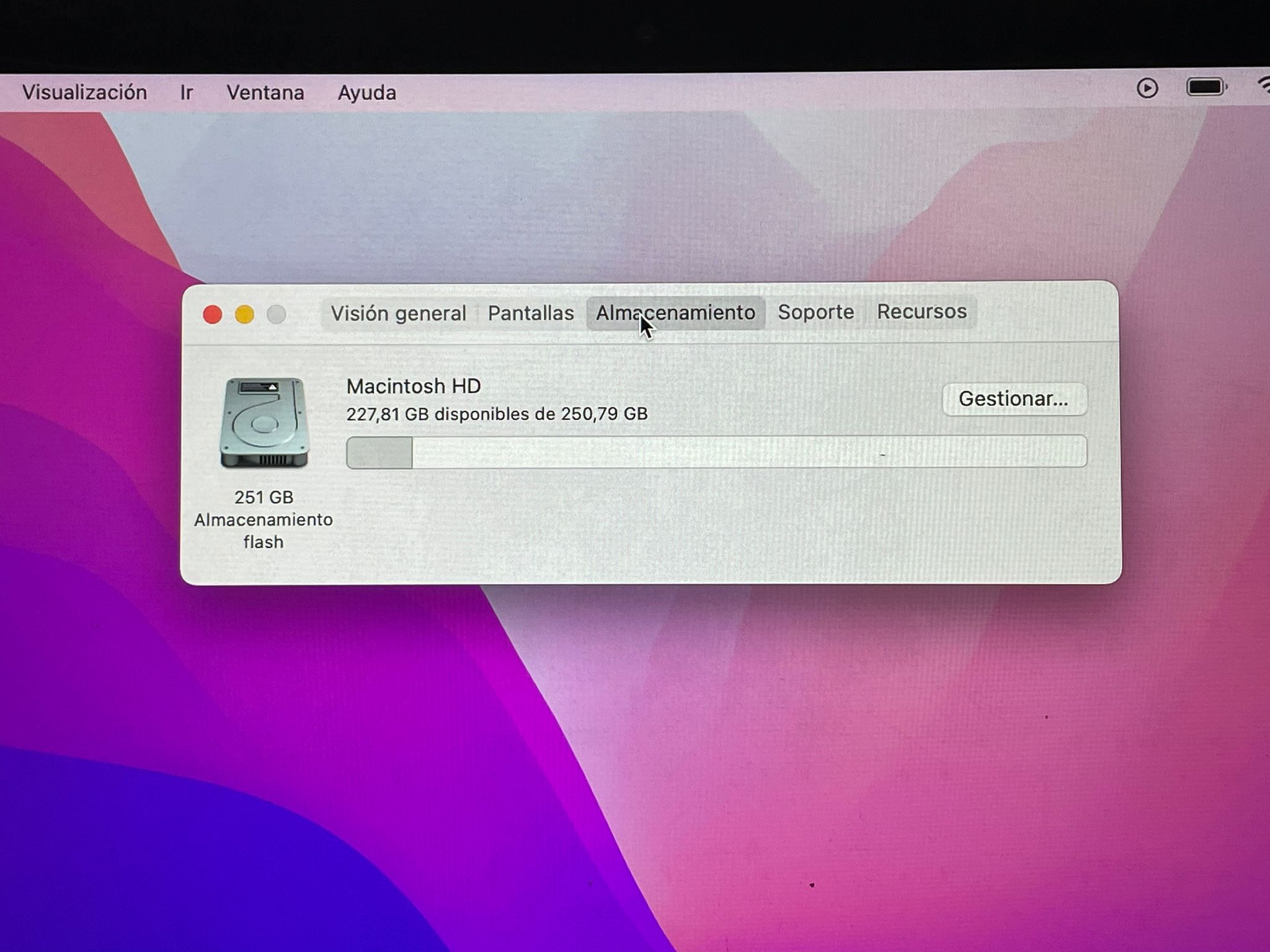Image resolution: width=1270 pixels, height=952 pixels.
Task: Click the used portion of storage bar
Action: [380, 452]
